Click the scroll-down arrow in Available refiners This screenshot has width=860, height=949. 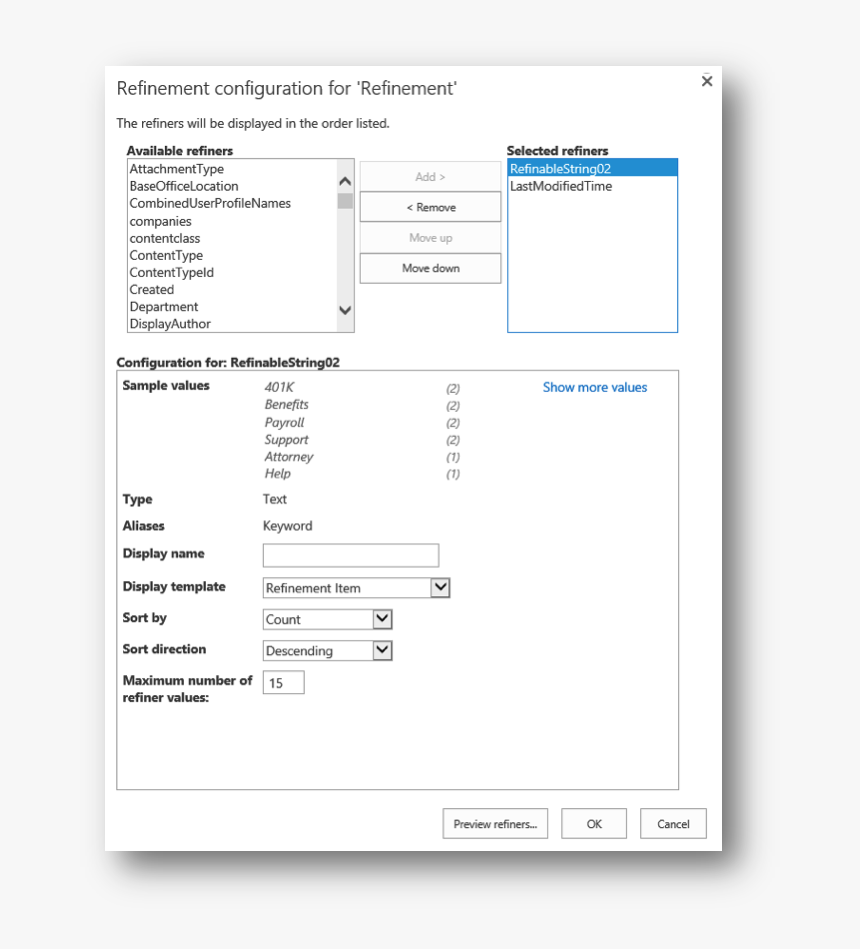[345, 312]
